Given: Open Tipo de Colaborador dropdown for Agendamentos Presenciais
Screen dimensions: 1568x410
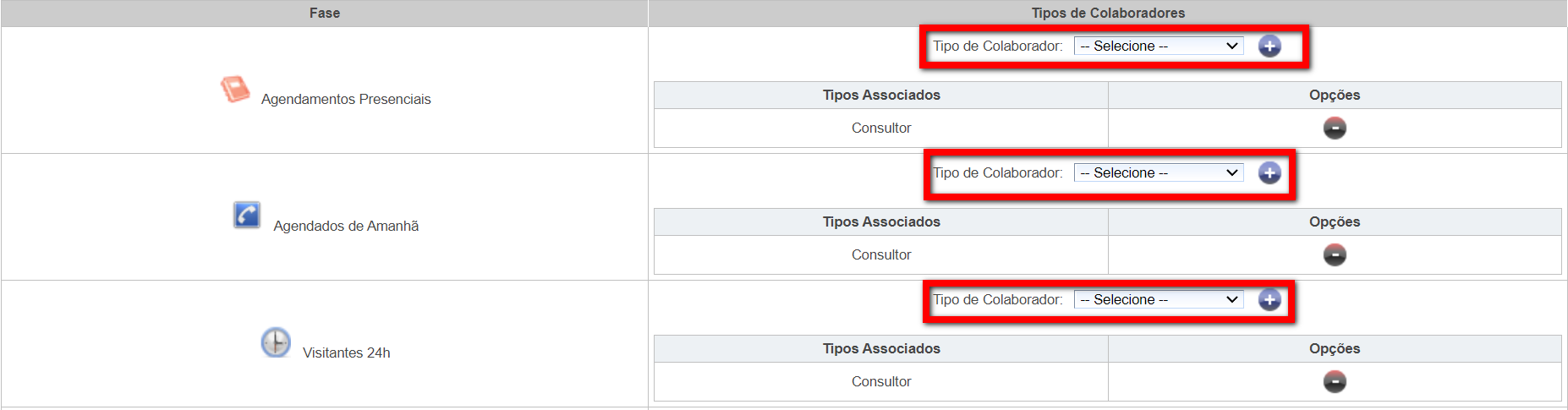Looking at the screenshot, I should coord(1158,46).
